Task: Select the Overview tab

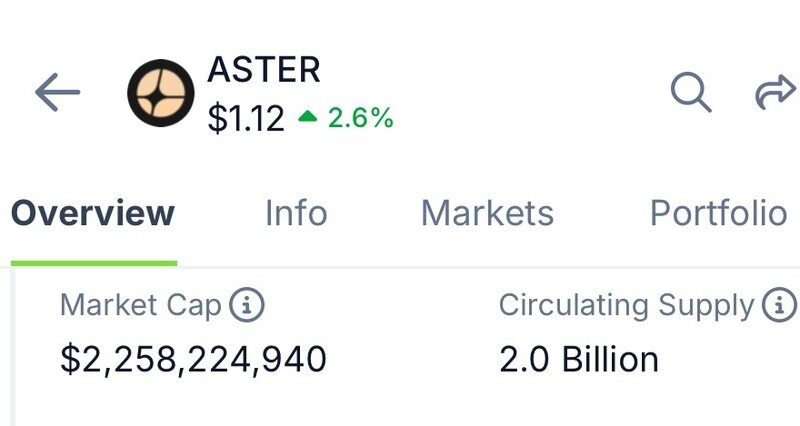Action: point(93,213)
